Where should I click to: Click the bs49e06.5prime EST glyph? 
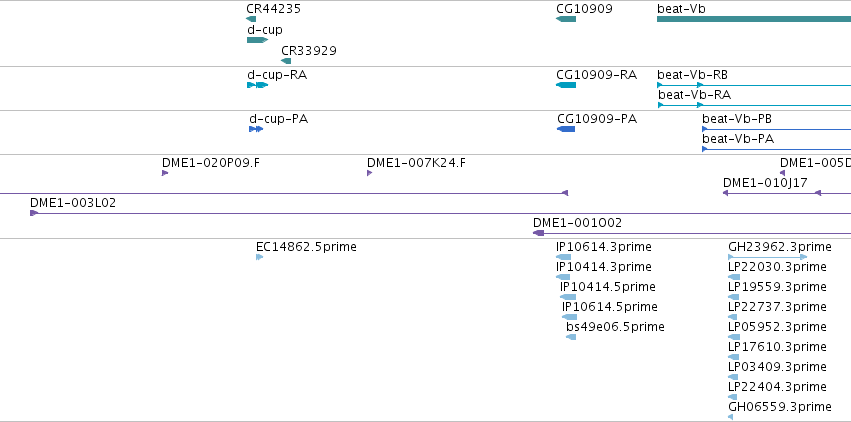click(571, 337)
